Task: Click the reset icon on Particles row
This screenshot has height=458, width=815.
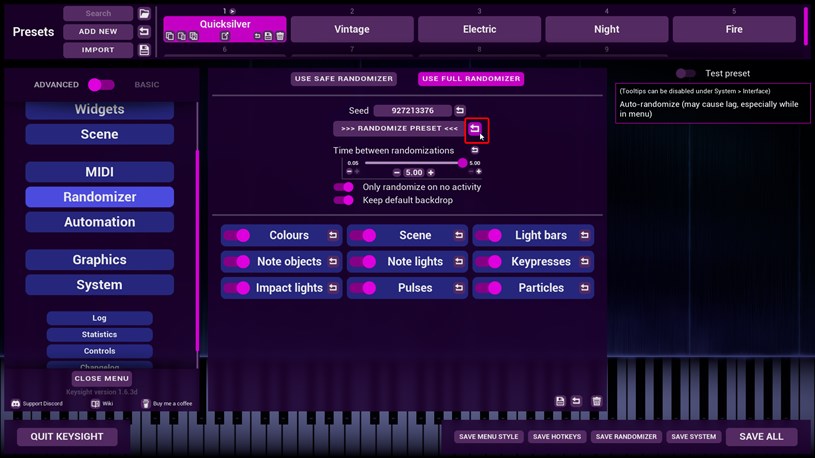Action: [585, 287]
